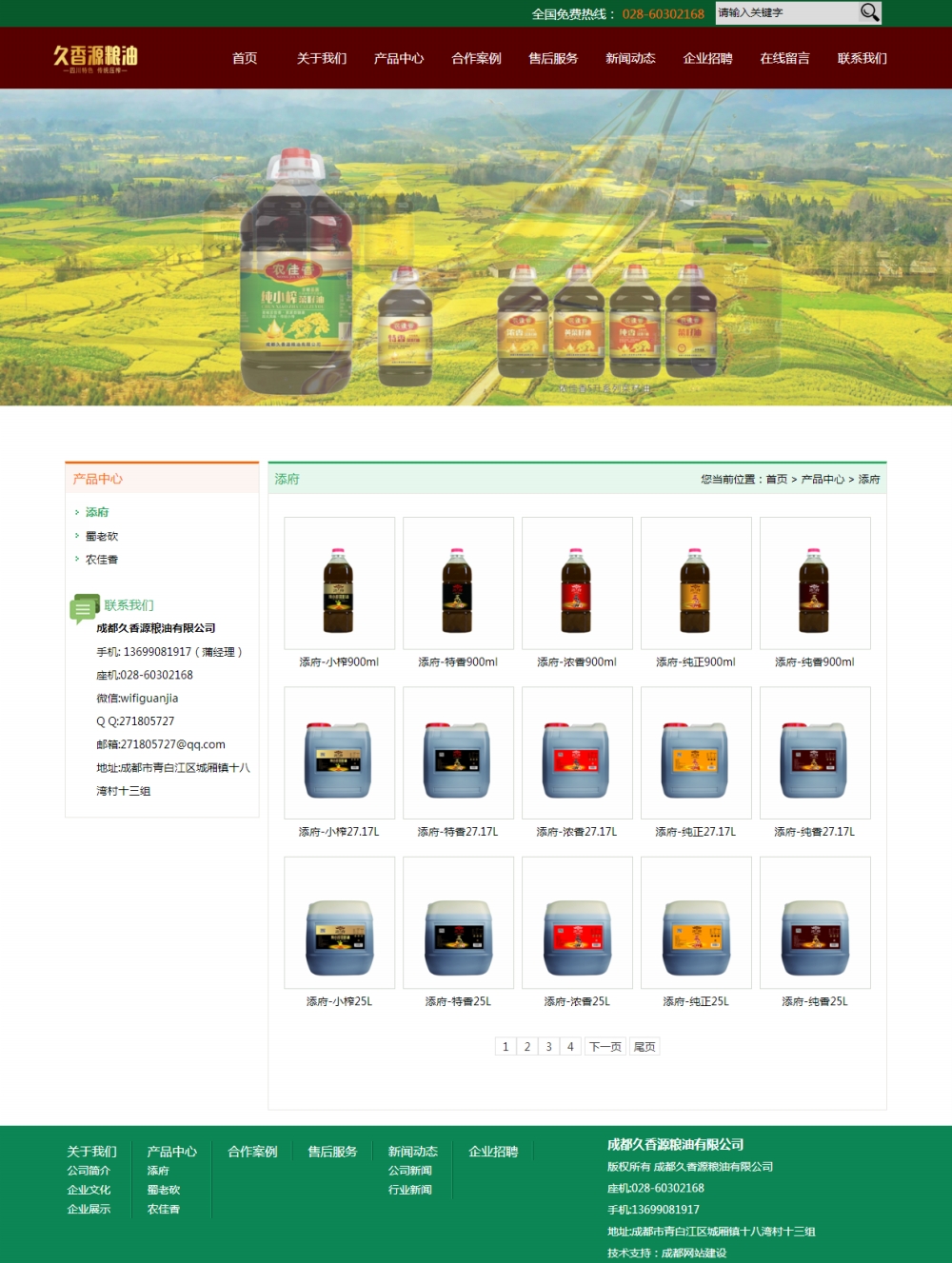Click the 下一页 pagination button
Viewport: 952px width, 1263px height.
[x=604, y=1046]
